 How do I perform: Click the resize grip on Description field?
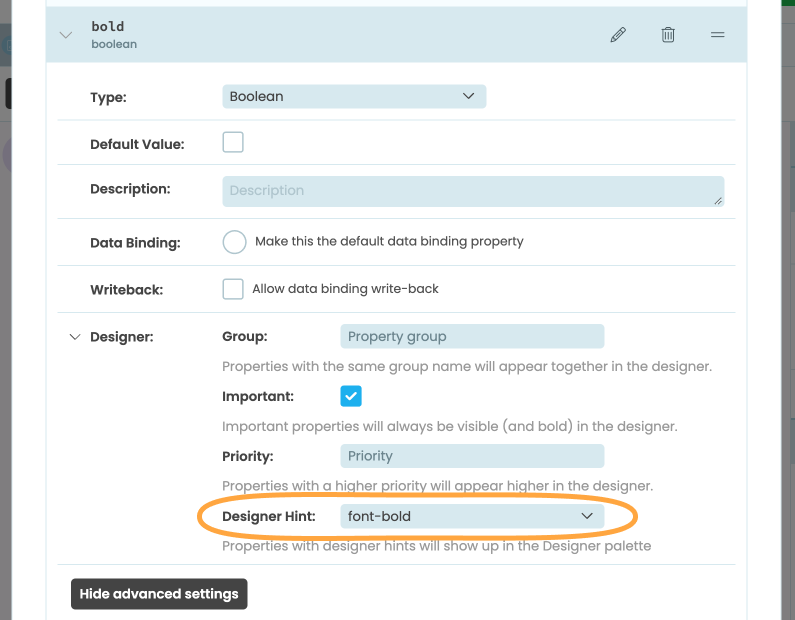718,201
